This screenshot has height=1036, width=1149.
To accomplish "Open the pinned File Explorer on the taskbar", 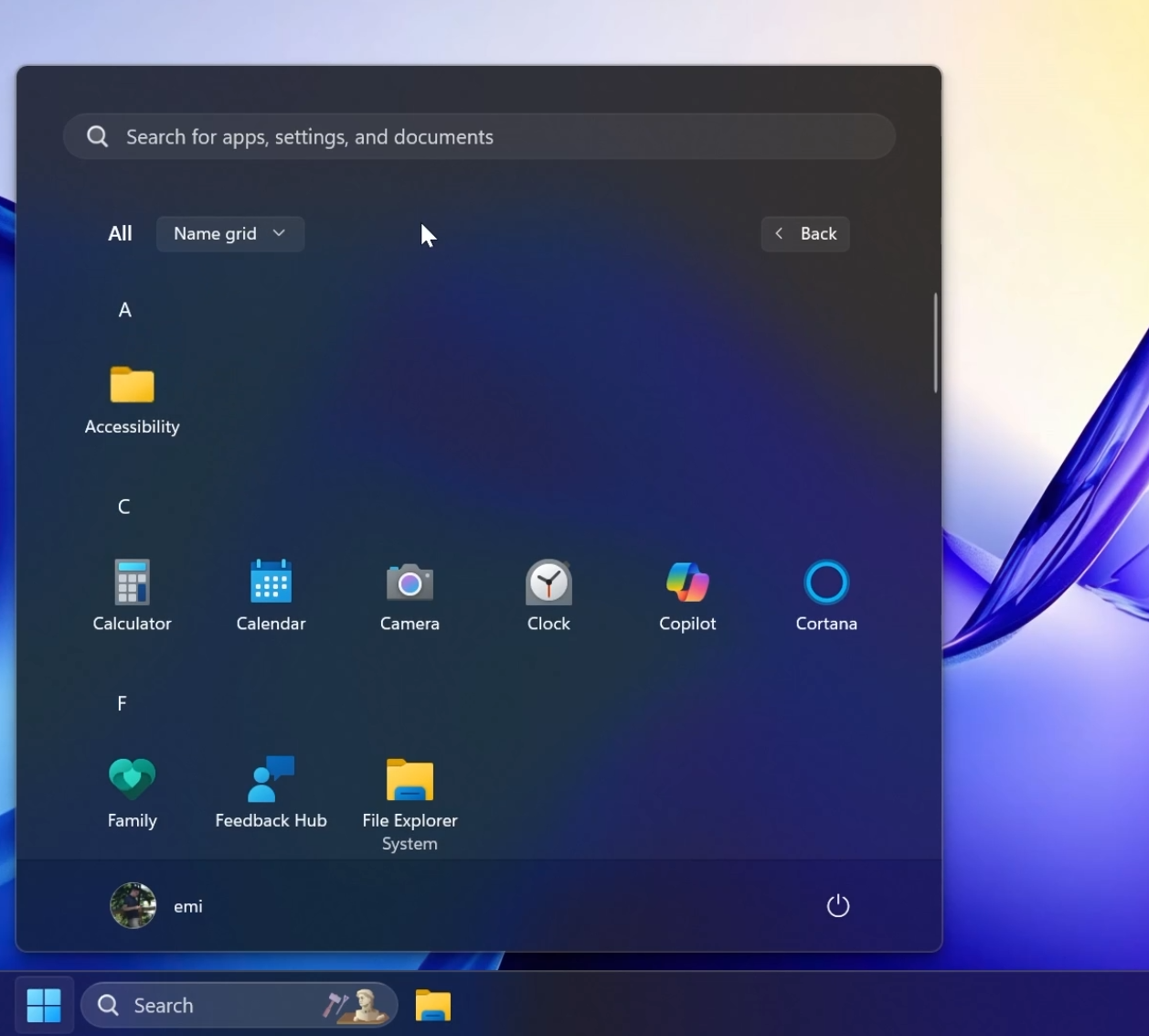I will point(432,1004).
